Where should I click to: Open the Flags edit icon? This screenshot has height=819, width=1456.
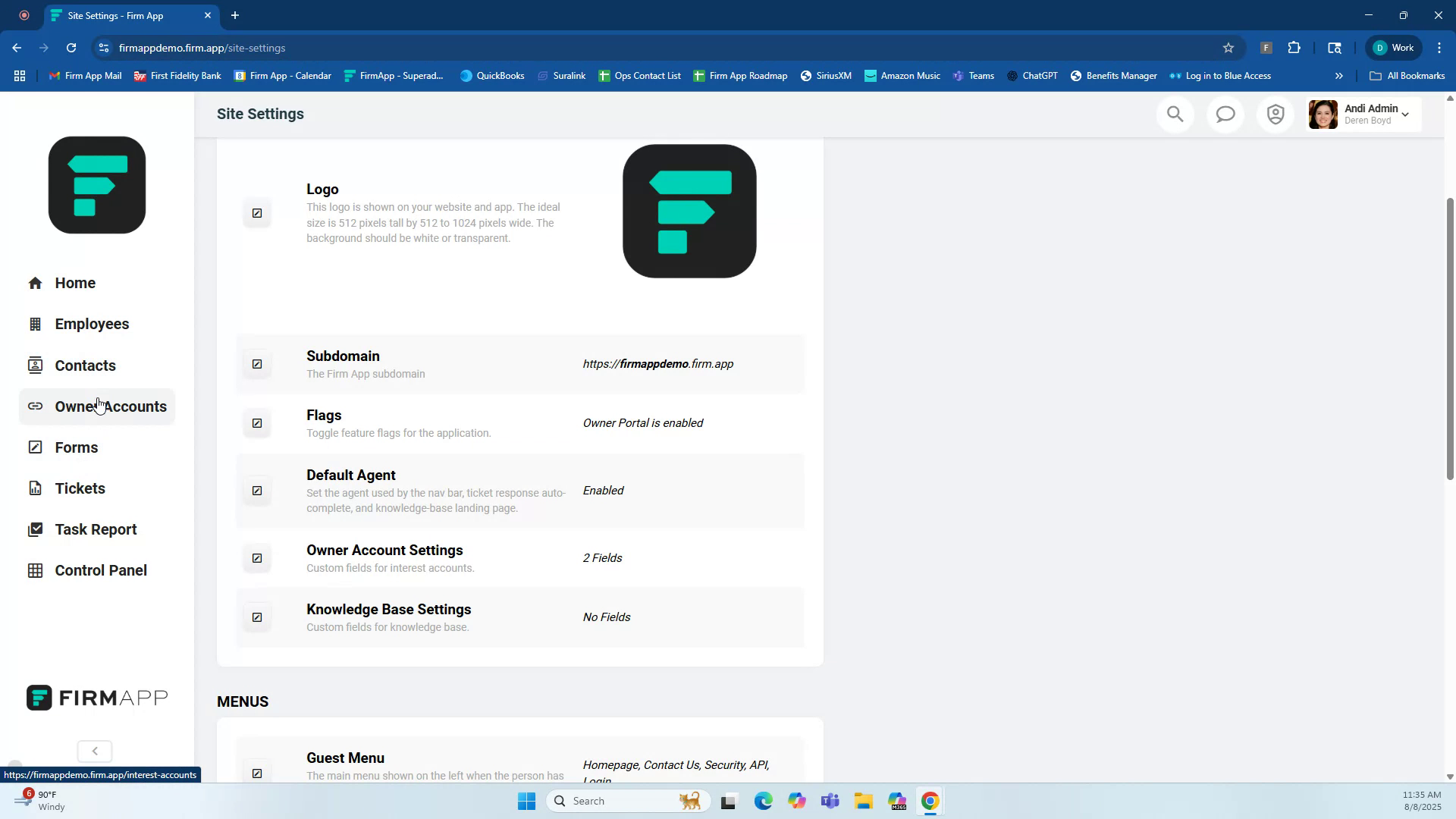(x=257, y=422)
